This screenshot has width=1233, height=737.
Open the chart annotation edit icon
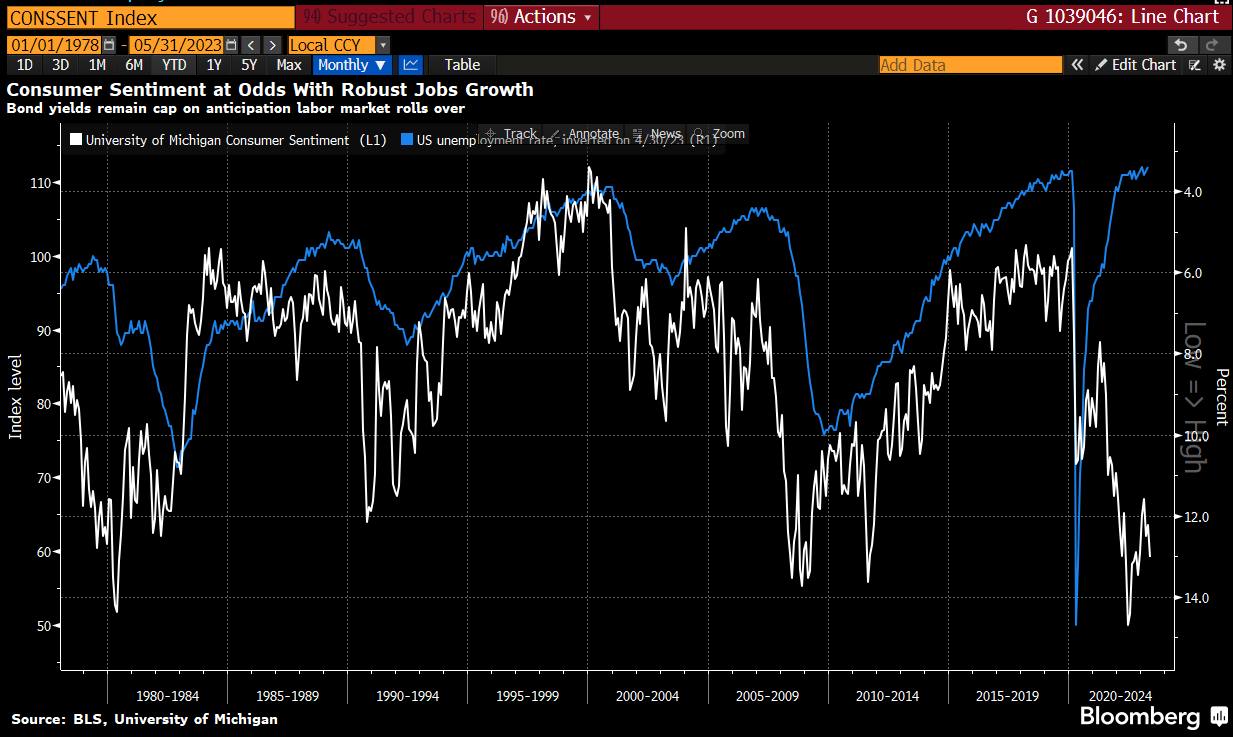1195,65
